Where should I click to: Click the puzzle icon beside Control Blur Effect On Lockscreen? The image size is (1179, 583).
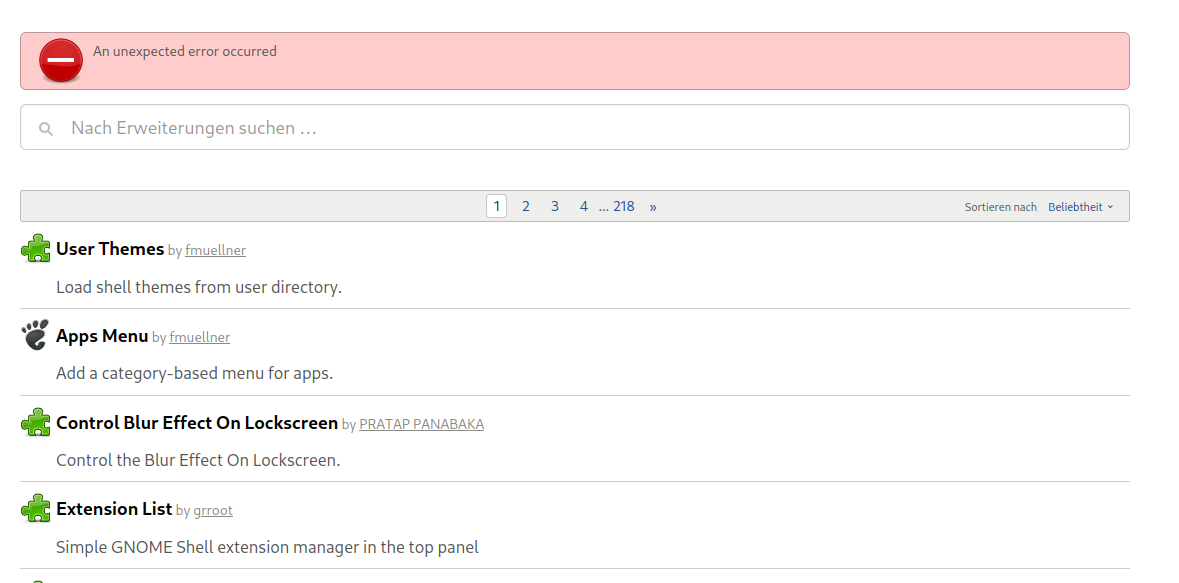(x=36, y=423)
